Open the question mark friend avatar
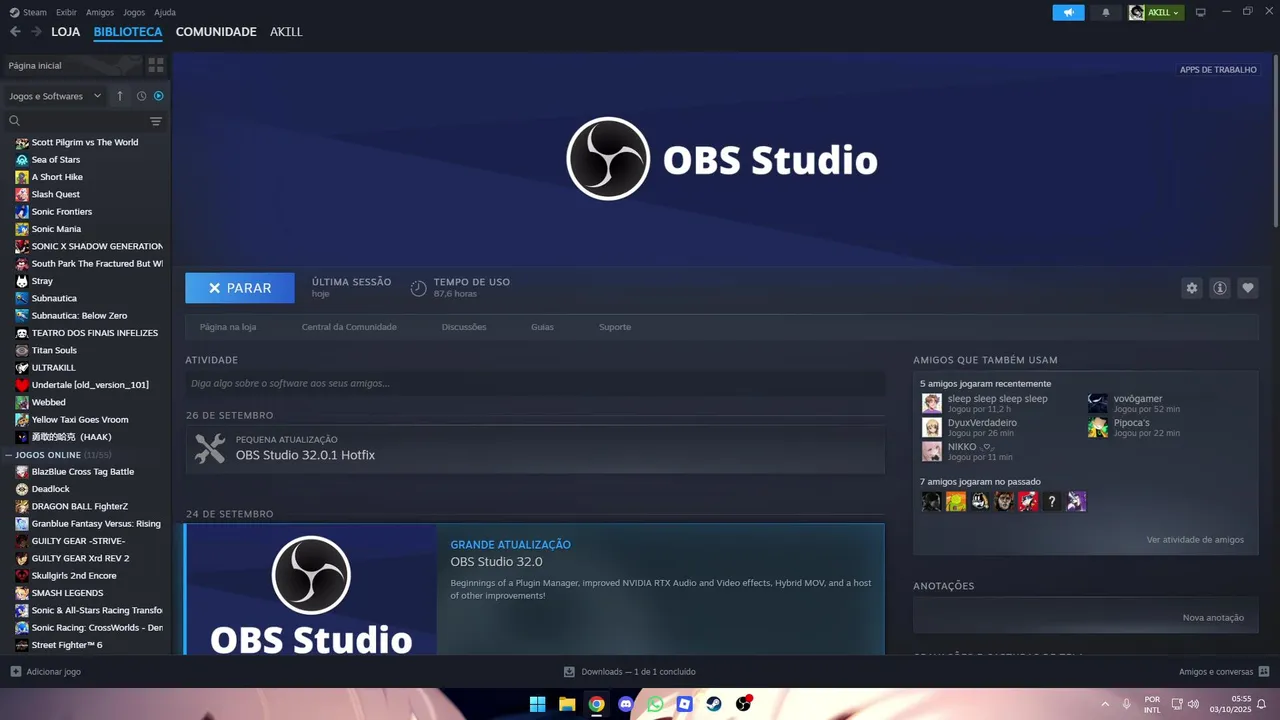Viewport: 1280px width, 720px height. [x=1052, y=501]
